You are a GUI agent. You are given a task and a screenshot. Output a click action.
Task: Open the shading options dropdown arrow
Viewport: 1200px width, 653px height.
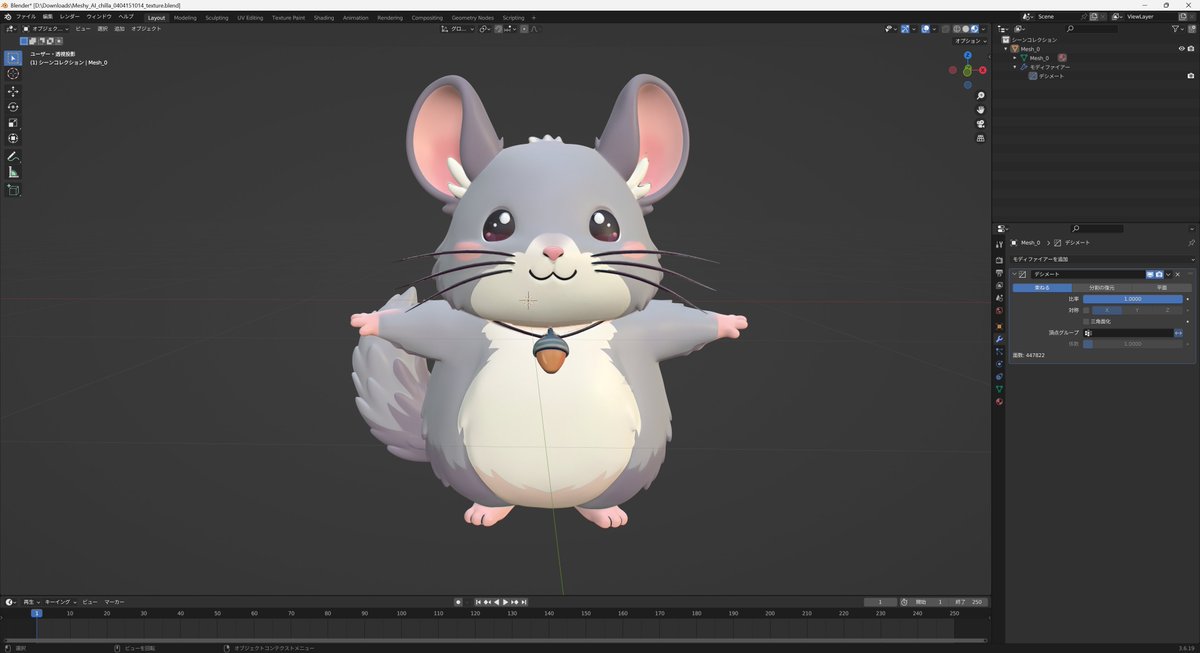984,29
